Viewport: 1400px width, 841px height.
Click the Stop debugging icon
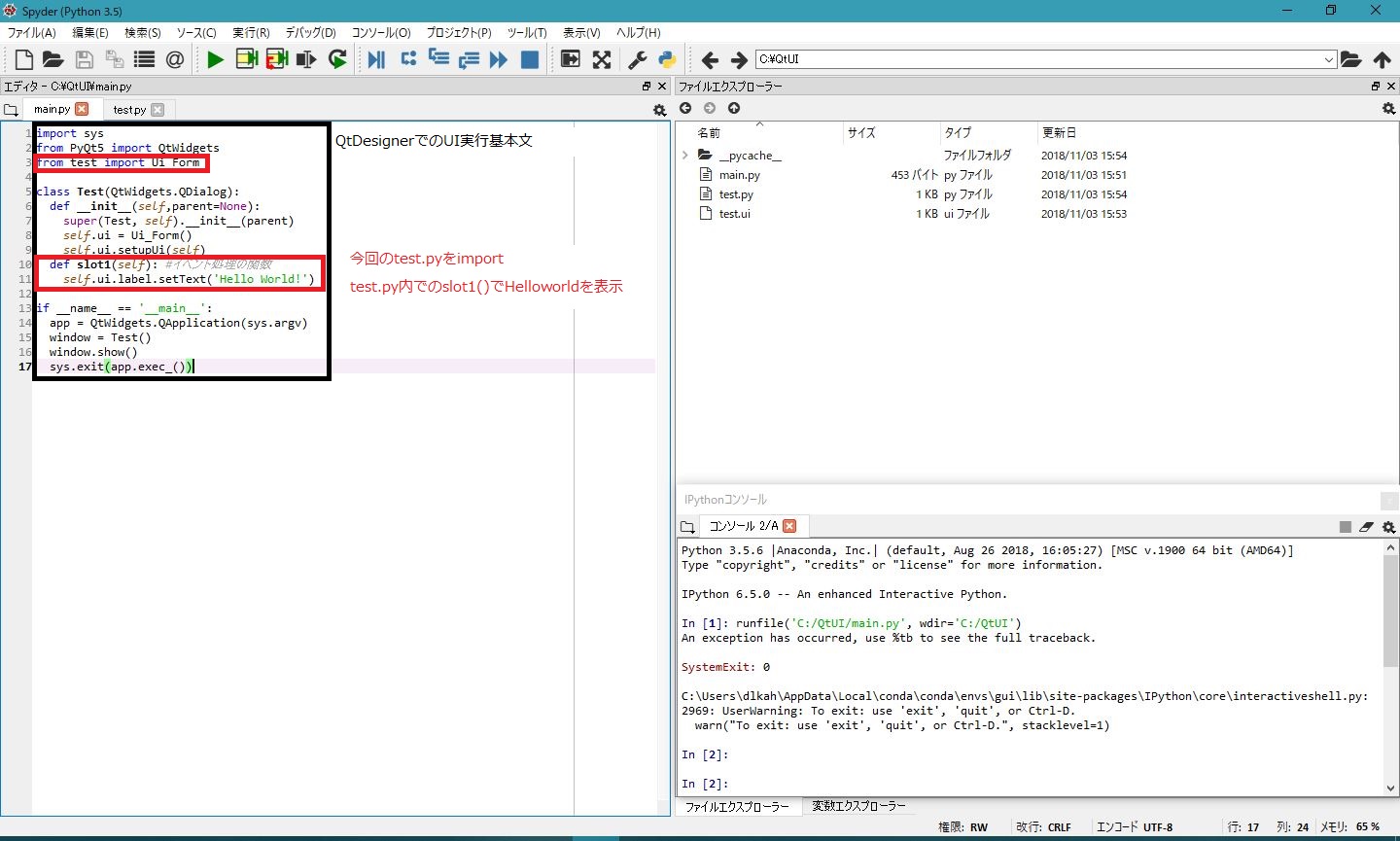click(x=529, y=59)
